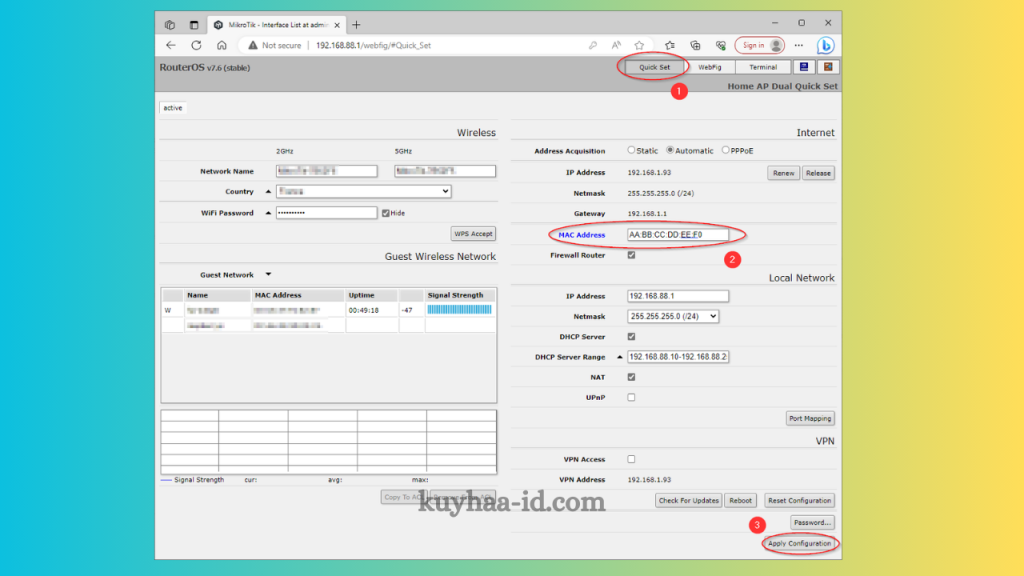Click the blue MAC Address label

[x=582, y=235]
